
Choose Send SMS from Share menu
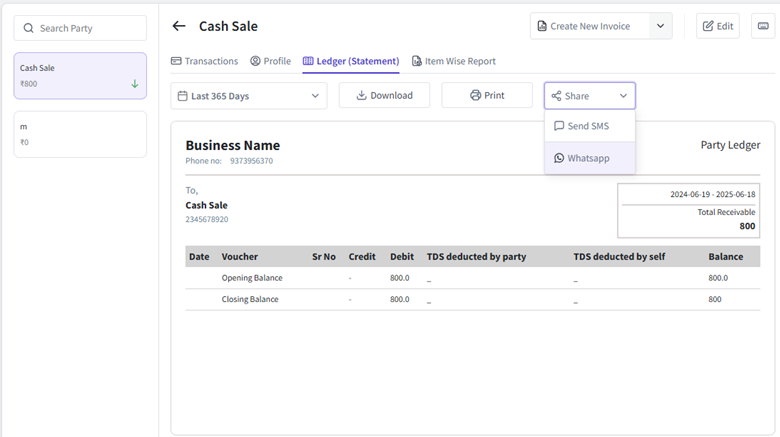tap(590, 126)
